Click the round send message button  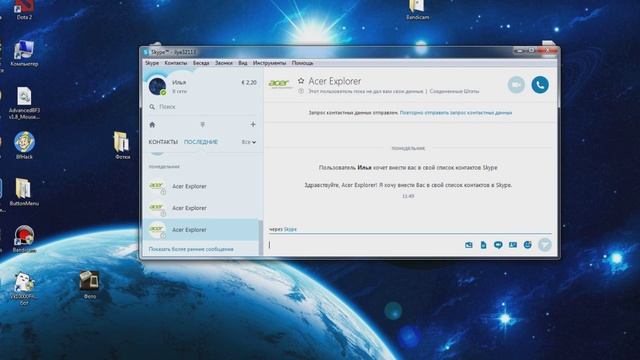click(544, 245)
